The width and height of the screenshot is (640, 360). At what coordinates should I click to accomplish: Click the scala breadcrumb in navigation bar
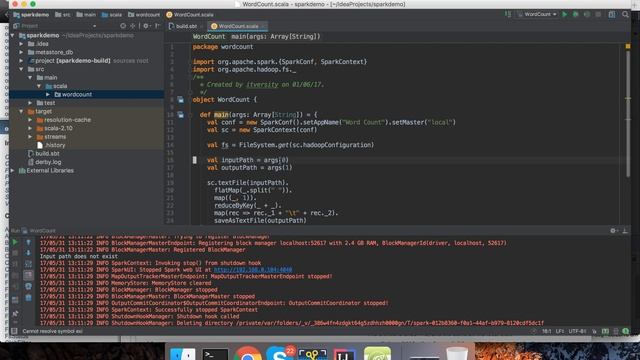[112, 15]
